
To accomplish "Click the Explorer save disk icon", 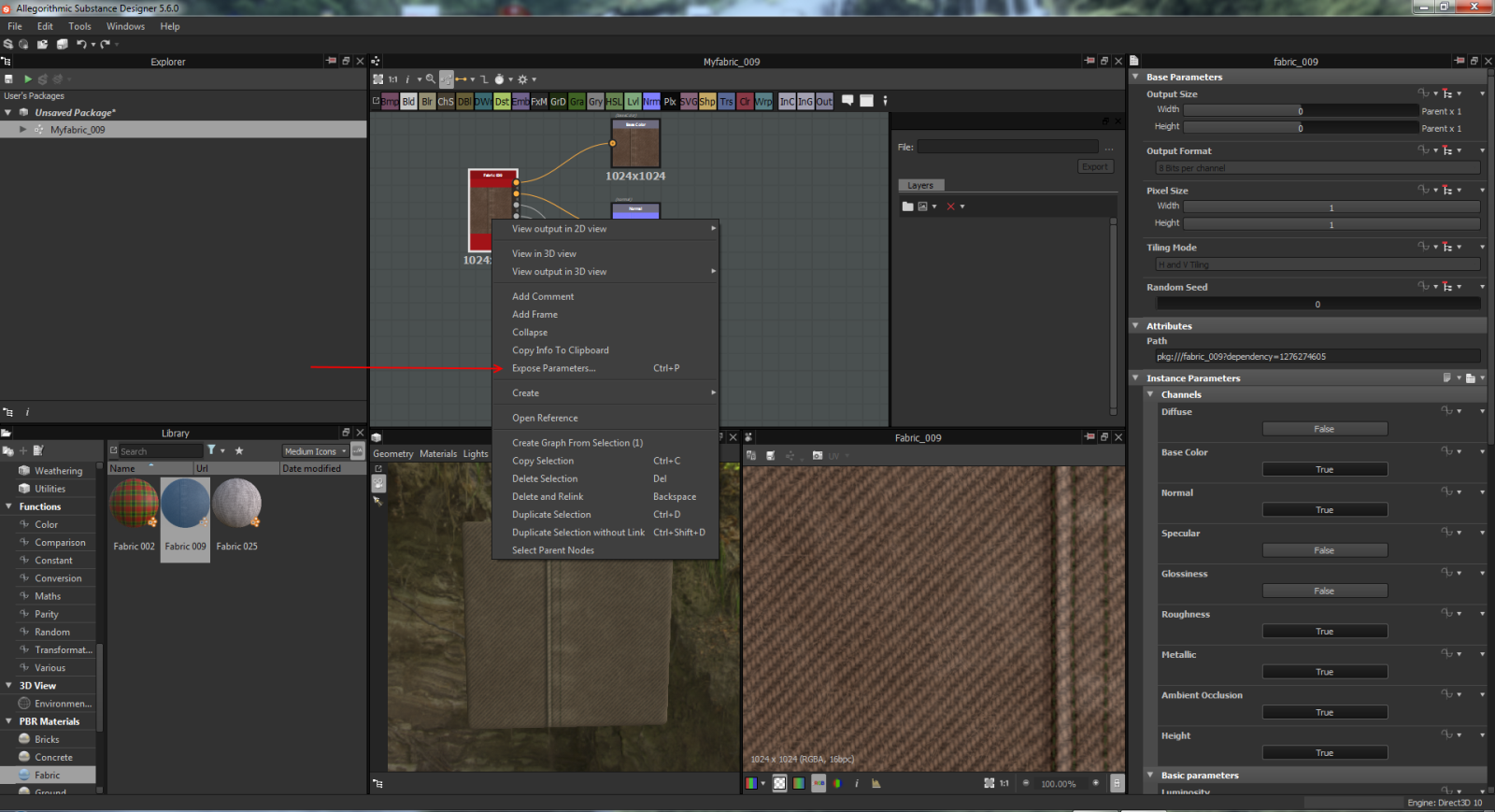I will pos(8,79).
